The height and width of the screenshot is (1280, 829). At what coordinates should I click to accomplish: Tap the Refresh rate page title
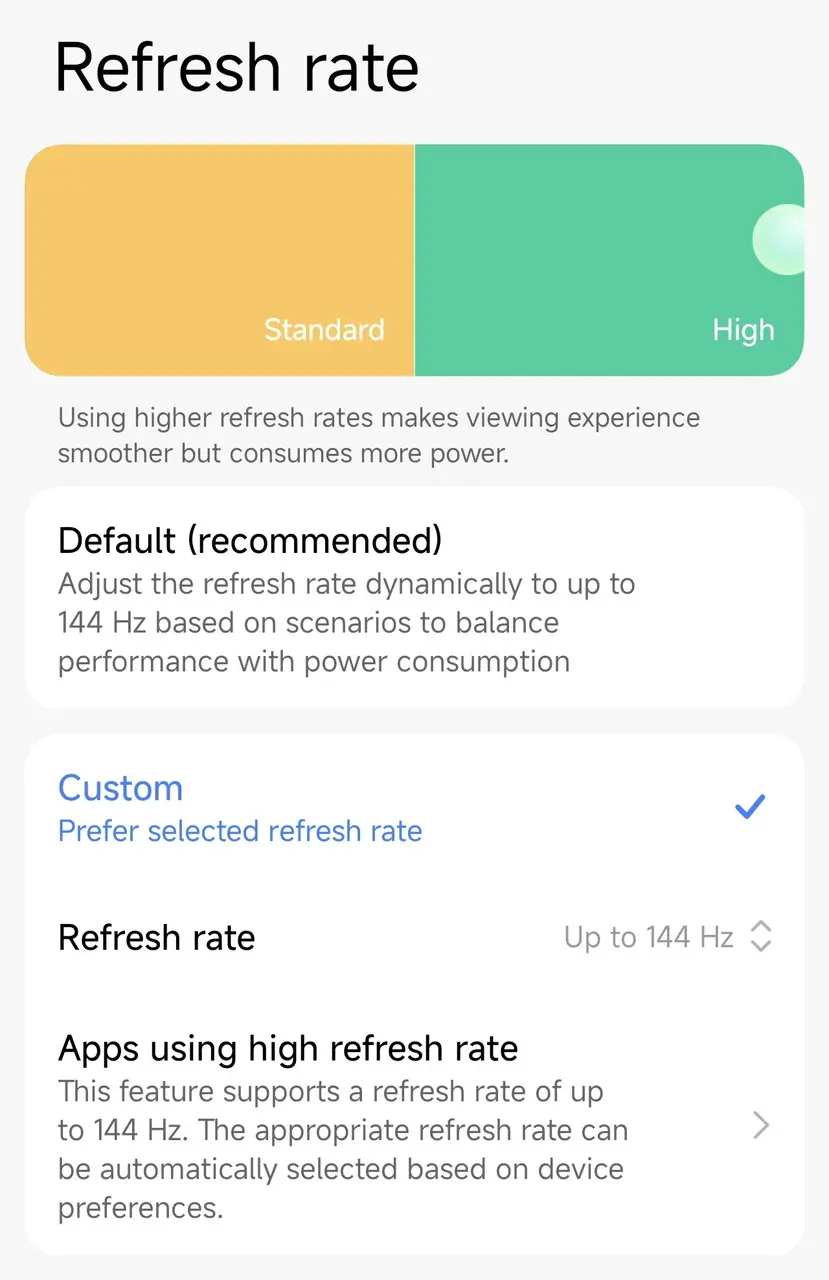pyautogui.click(x=237, y=68)
